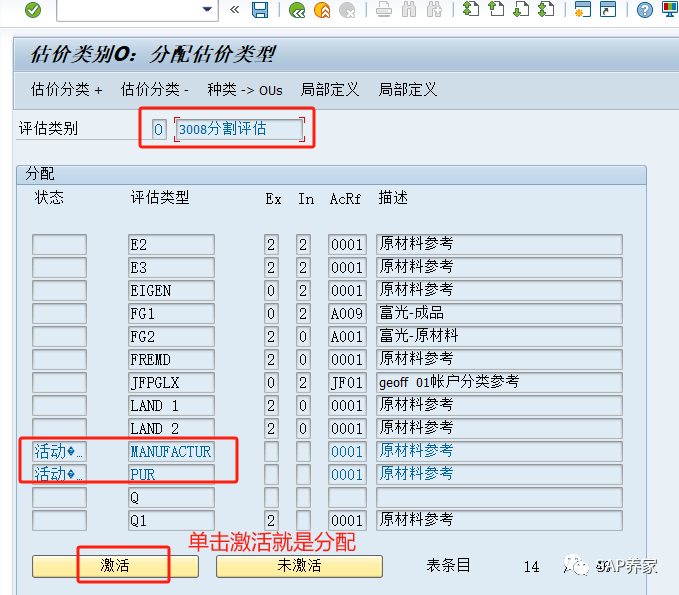
Task: Select the Q valuation type cell
Action: point(171,498)
